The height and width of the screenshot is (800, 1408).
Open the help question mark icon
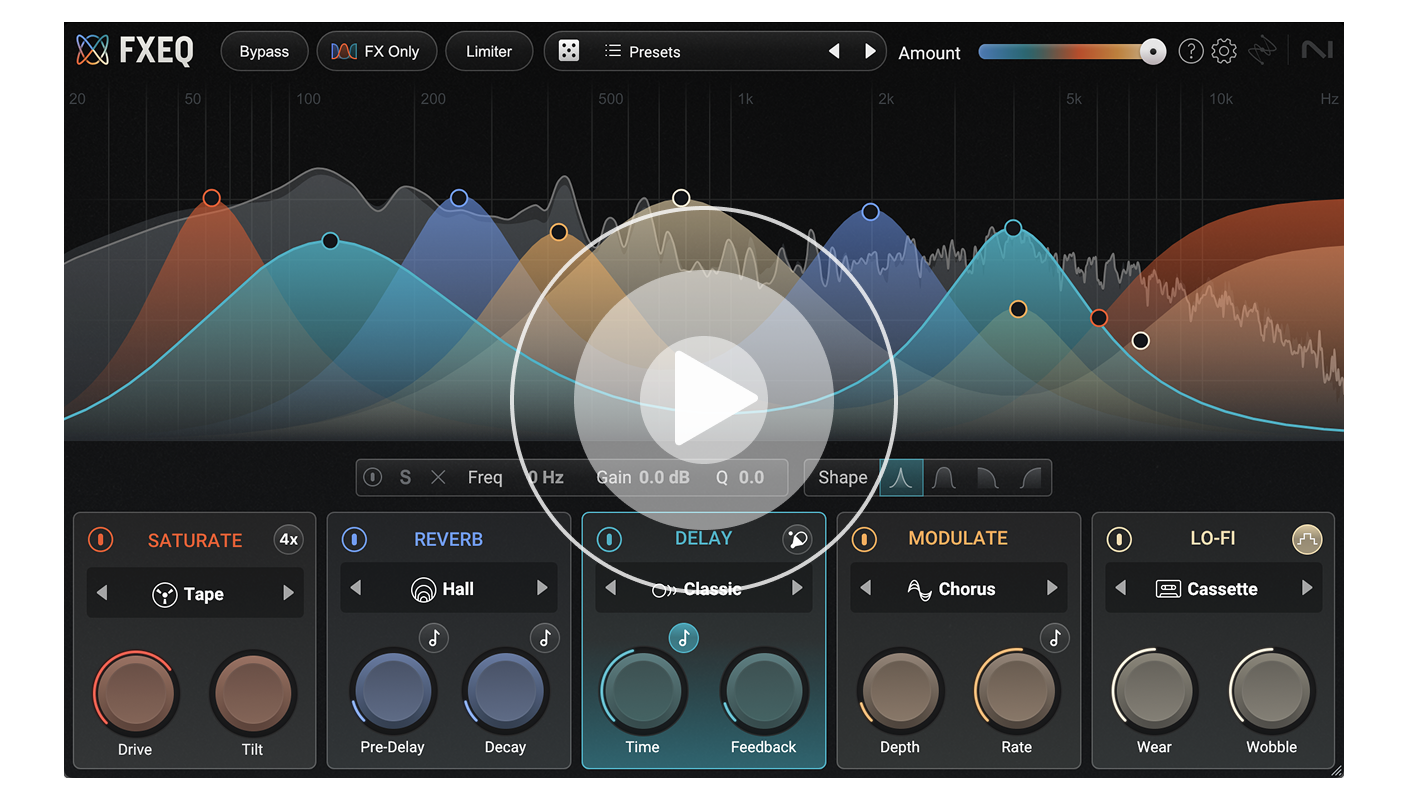pos(1190,51)
